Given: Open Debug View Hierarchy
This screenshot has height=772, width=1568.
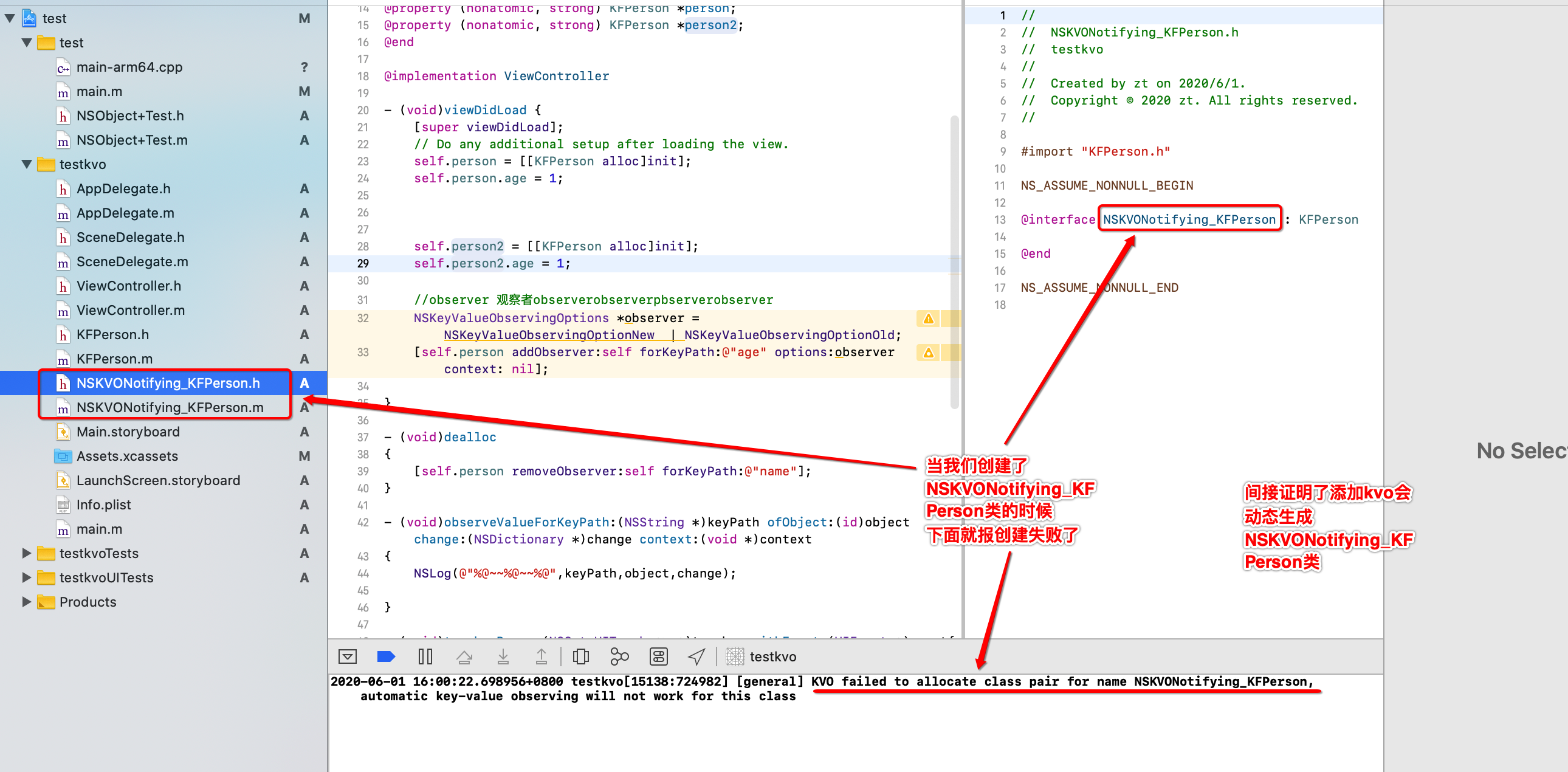Looking at the screenshot, I should click(x=580, y=657).
